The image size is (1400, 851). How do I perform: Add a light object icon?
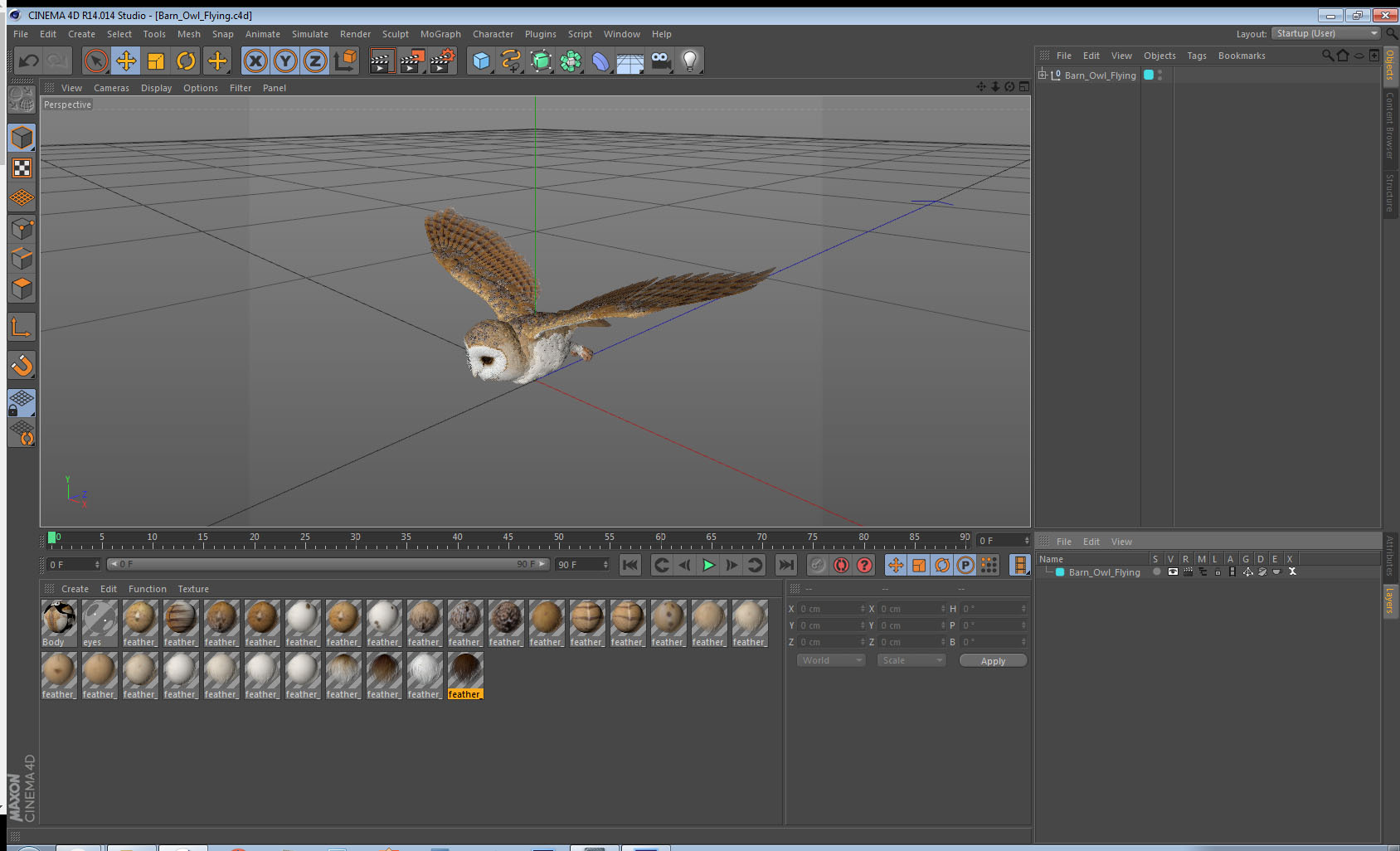click(690, 61)
